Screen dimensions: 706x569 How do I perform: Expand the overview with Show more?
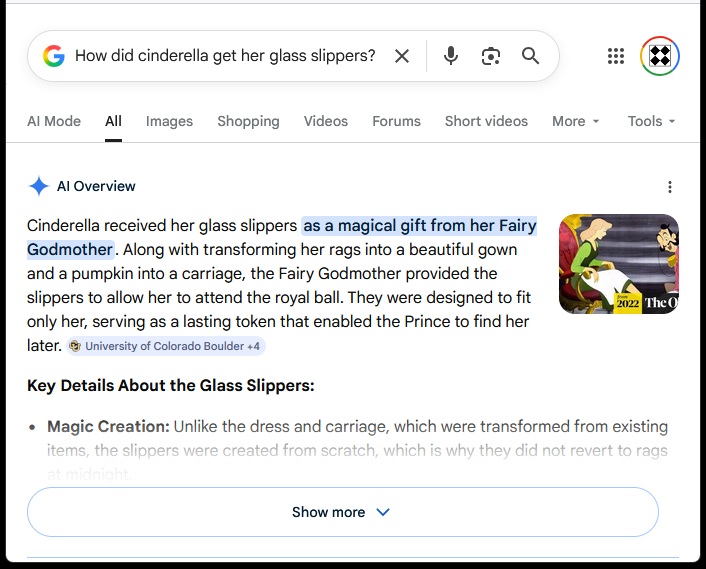click(x=343, y=512)
